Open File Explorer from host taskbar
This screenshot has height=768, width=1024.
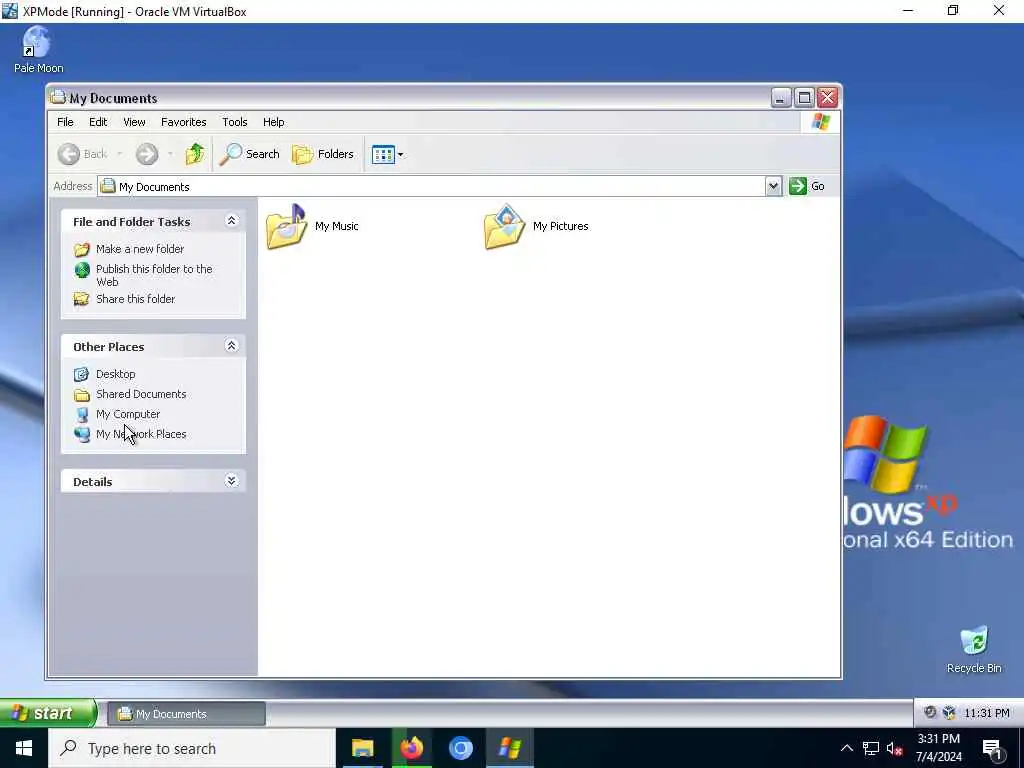tap(362, 748)
